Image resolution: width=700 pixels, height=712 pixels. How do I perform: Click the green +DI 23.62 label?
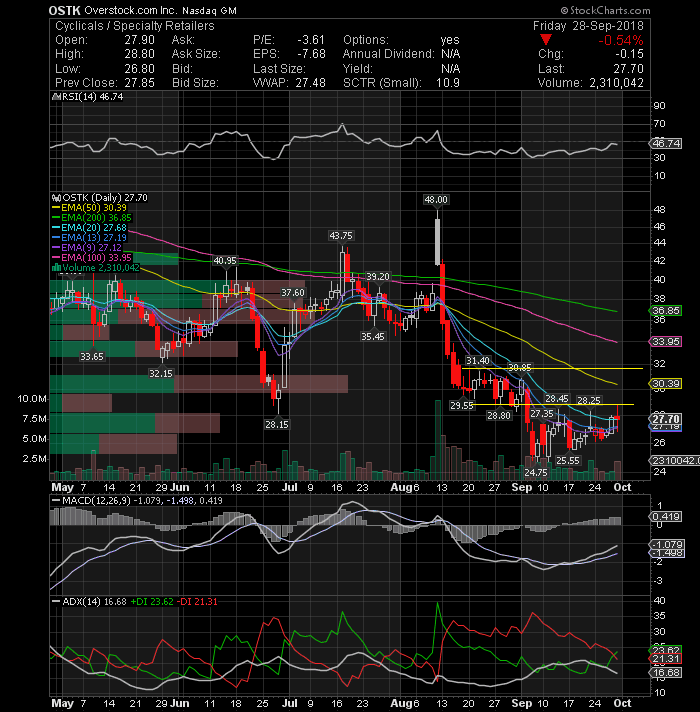tap(152, 602)
